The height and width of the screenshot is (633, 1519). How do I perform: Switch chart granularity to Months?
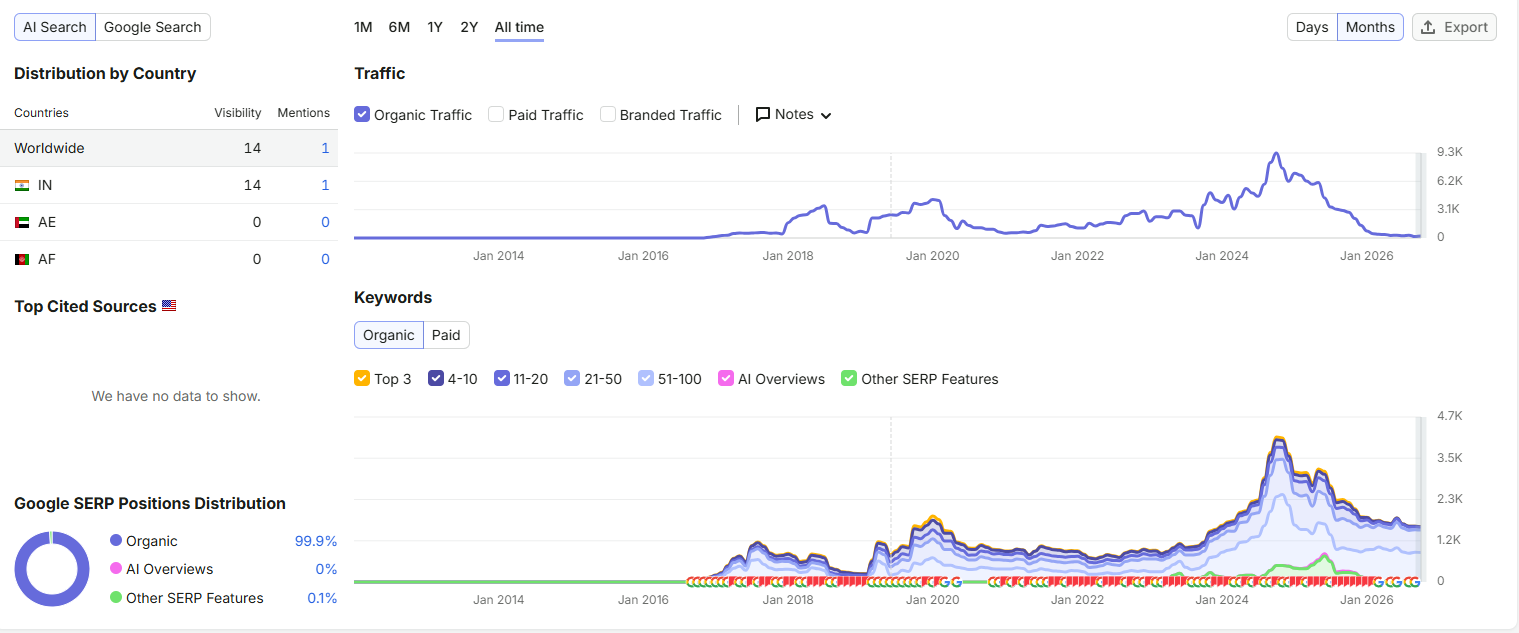pos(1370,27)
